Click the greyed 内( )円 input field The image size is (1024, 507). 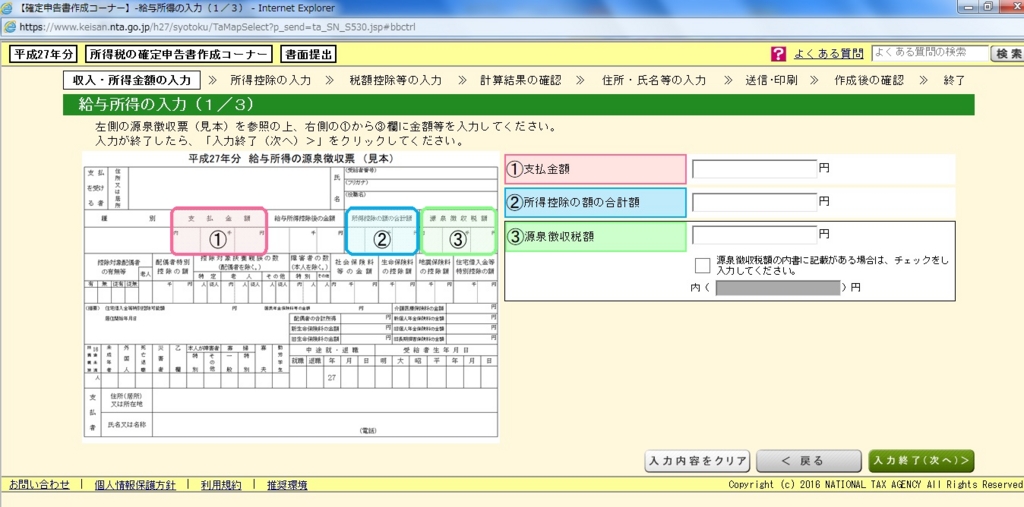pos(778,288)
